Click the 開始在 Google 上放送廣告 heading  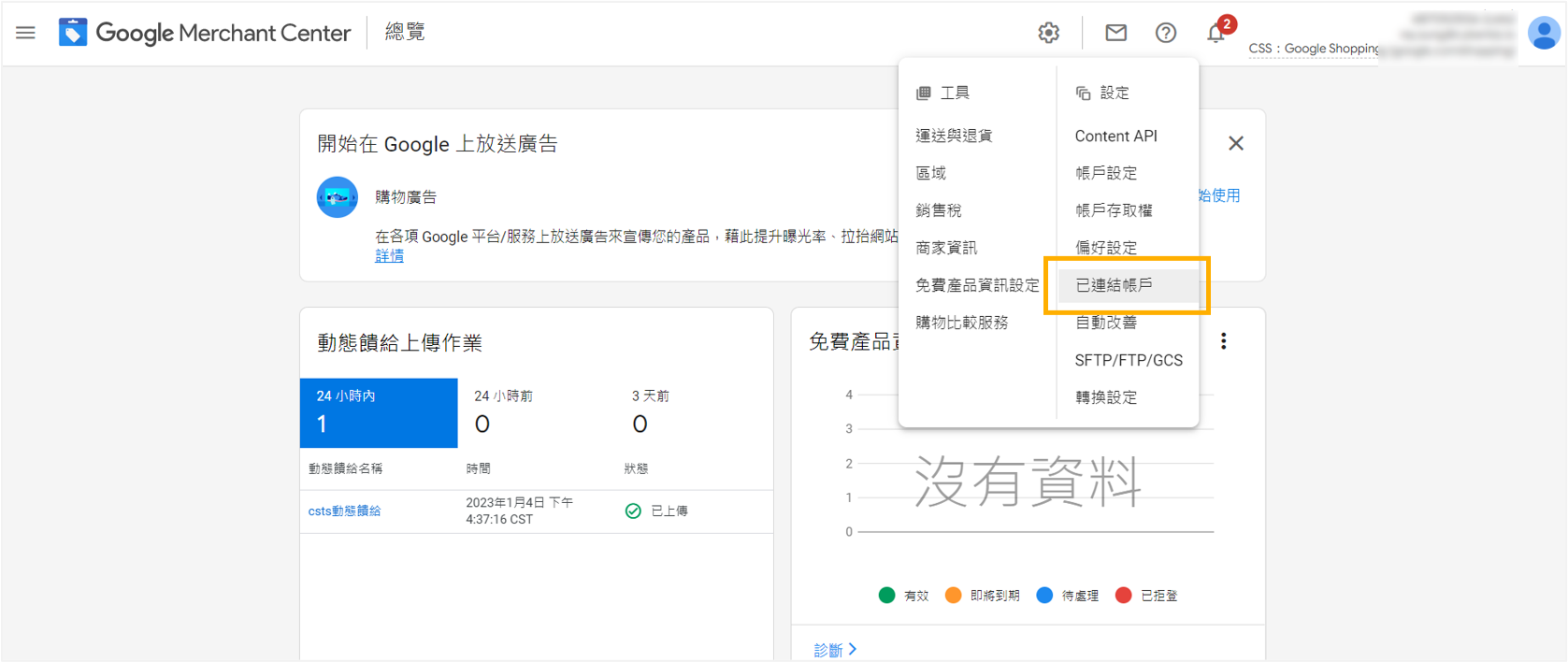pos(438,144)
